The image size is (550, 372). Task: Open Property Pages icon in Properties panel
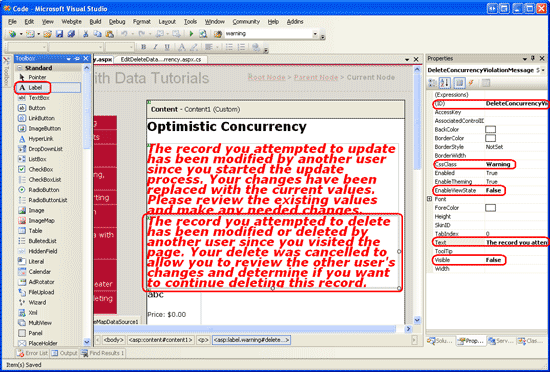click(x=485, y=83)
